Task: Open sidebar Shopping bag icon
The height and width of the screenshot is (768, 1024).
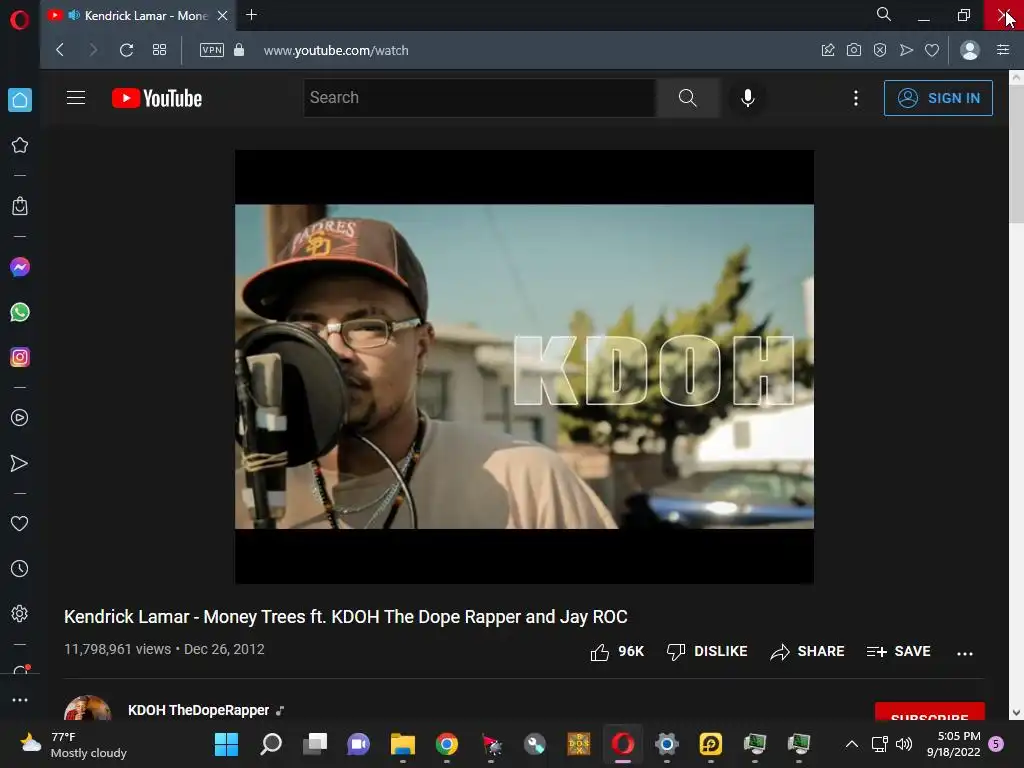Action: [x=20, y=206]
